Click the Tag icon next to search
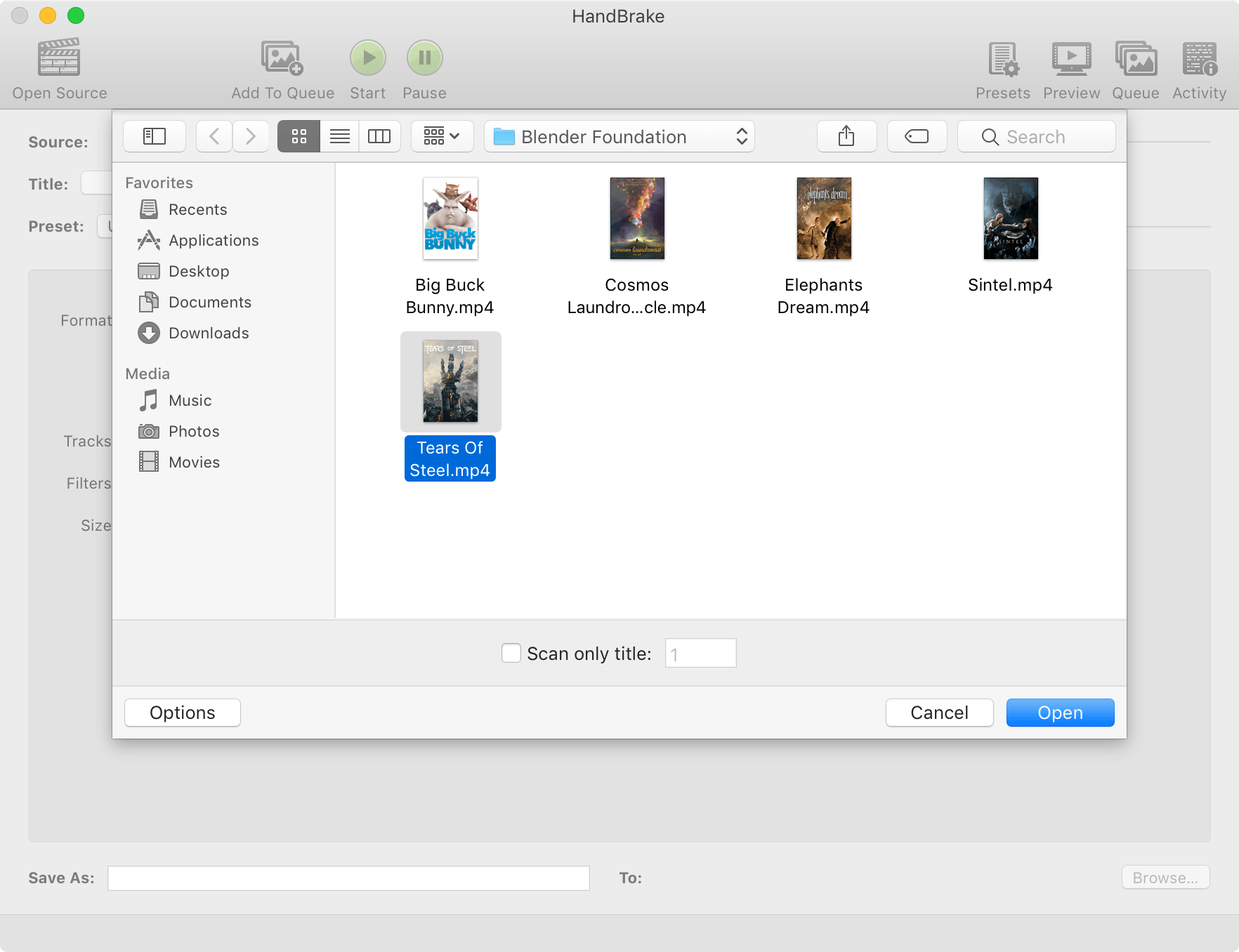This screenshot has height=952, width=1239. click(917, 136)
